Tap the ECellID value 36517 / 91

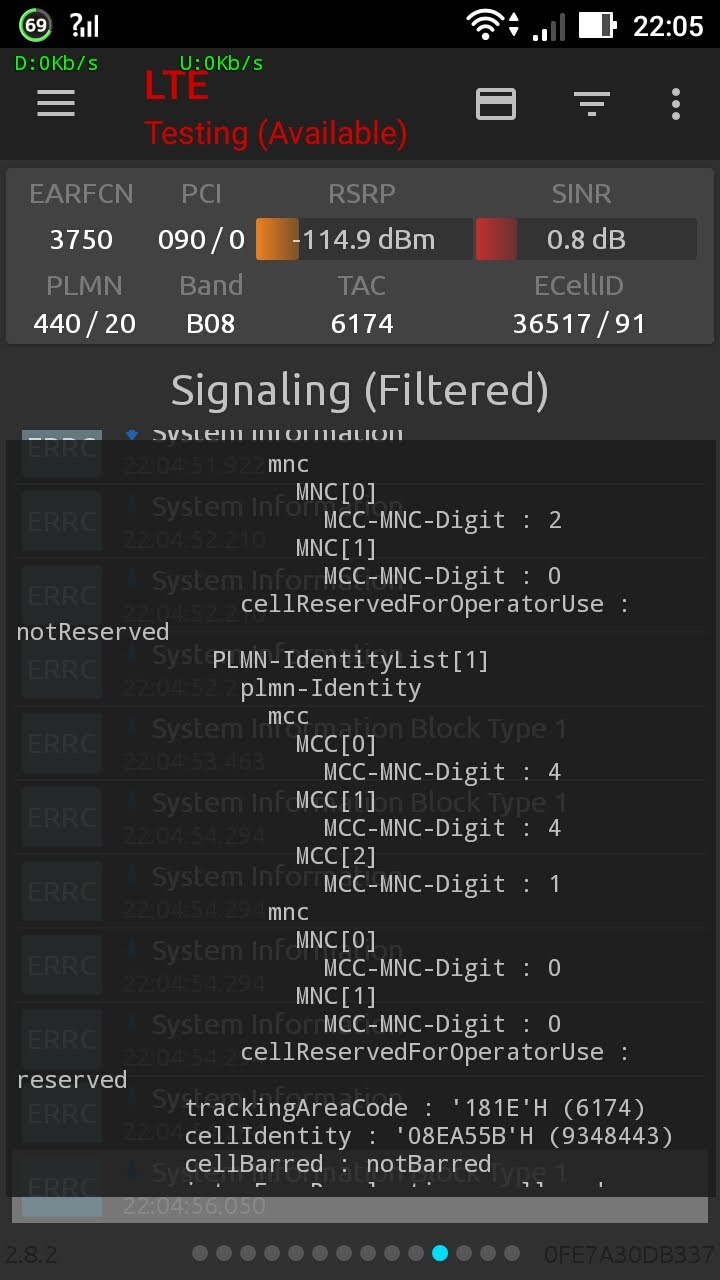(x=578, y=324)
